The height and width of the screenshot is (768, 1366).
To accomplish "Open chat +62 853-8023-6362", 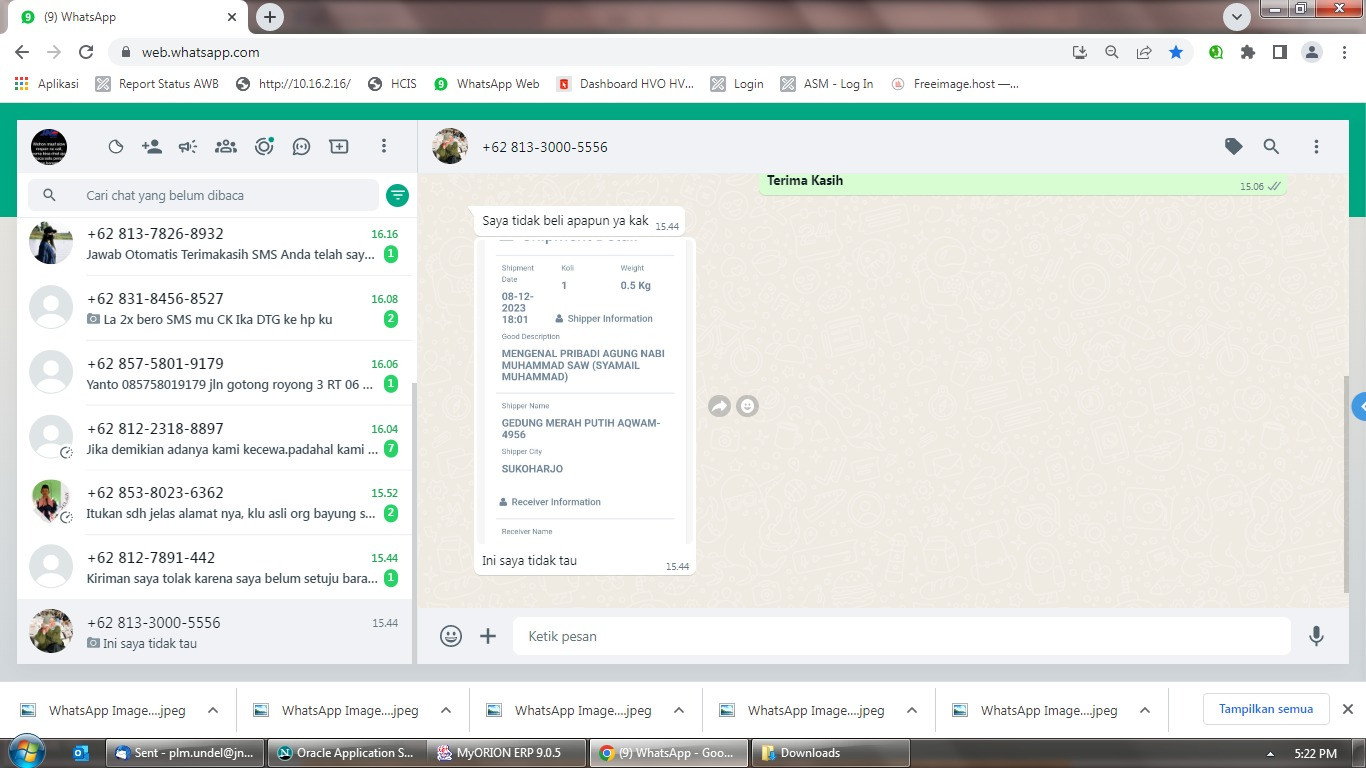I will [x=215, y=503].
